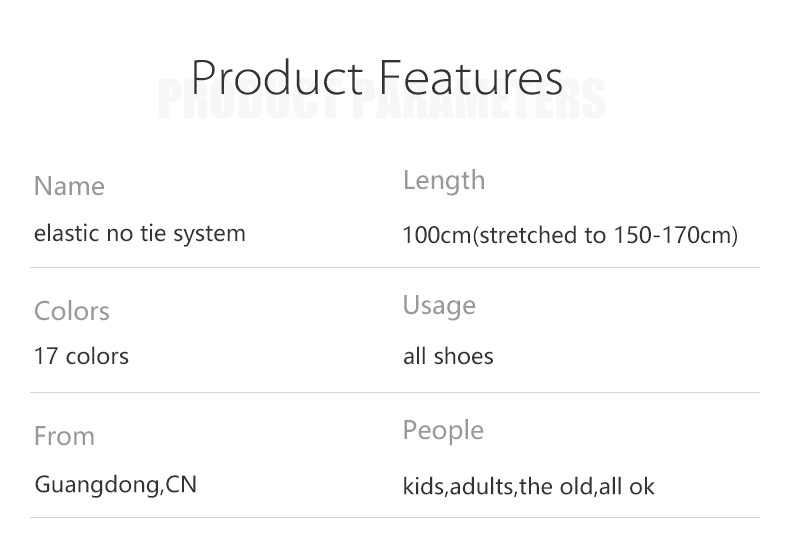Click the "Guangdong,CN" origin value
The image size is (790, 543).
pos(115,485)
